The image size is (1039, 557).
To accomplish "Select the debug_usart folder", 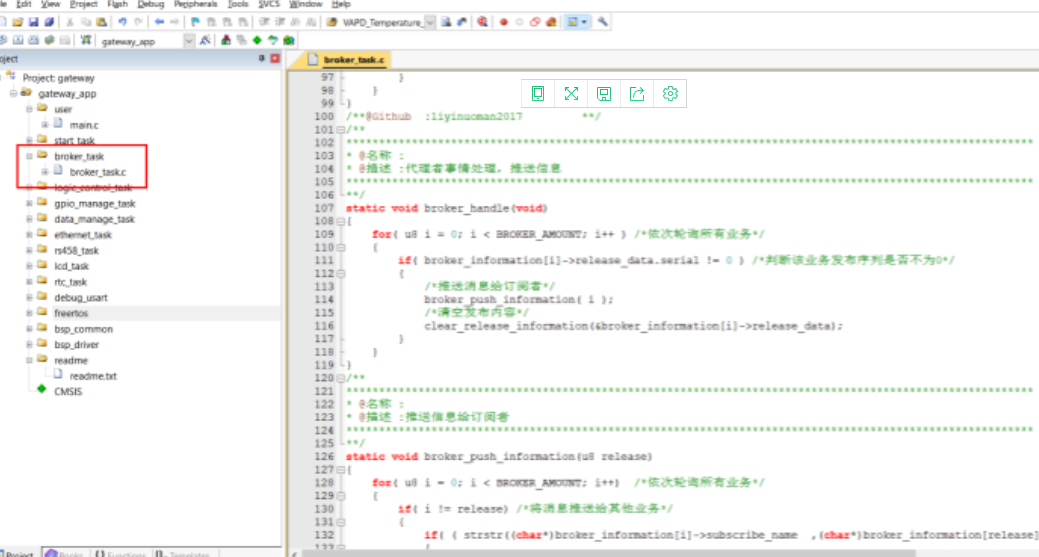I will coord(81,298).
